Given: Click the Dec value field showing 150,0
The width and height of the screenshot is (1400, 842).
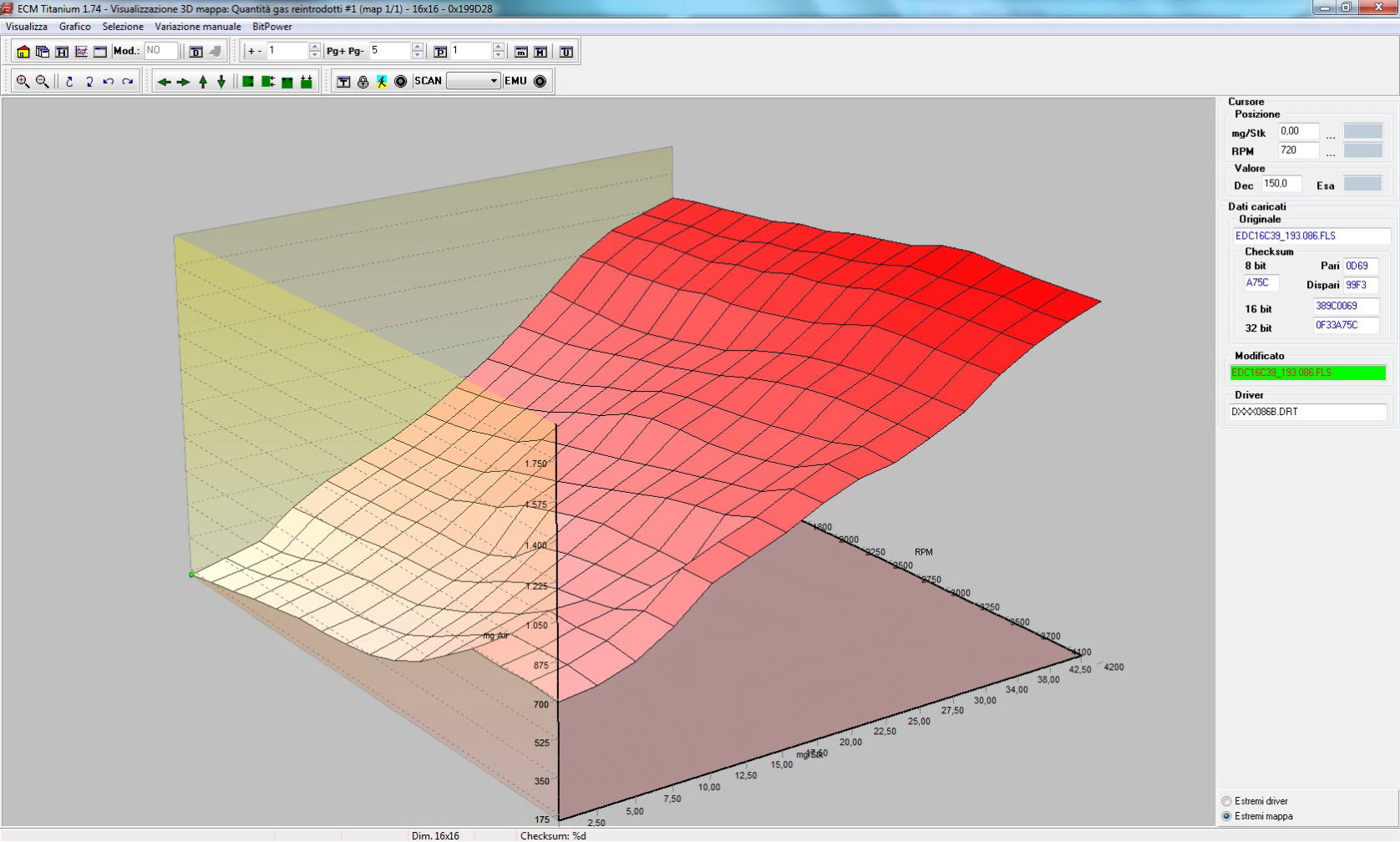Looking at the screenshot, I should [x=1281, y=185].
